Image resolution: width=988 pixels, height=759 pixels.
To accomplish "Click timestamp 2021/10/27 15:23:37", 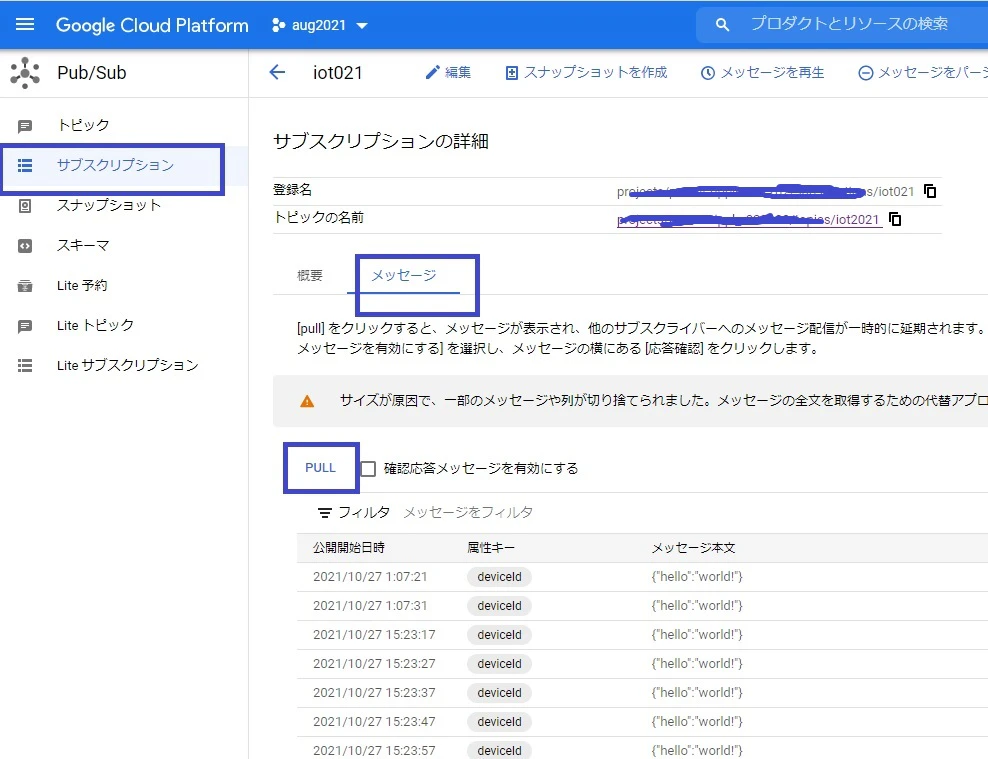I will pyautogui.click(x=374, y=693).
